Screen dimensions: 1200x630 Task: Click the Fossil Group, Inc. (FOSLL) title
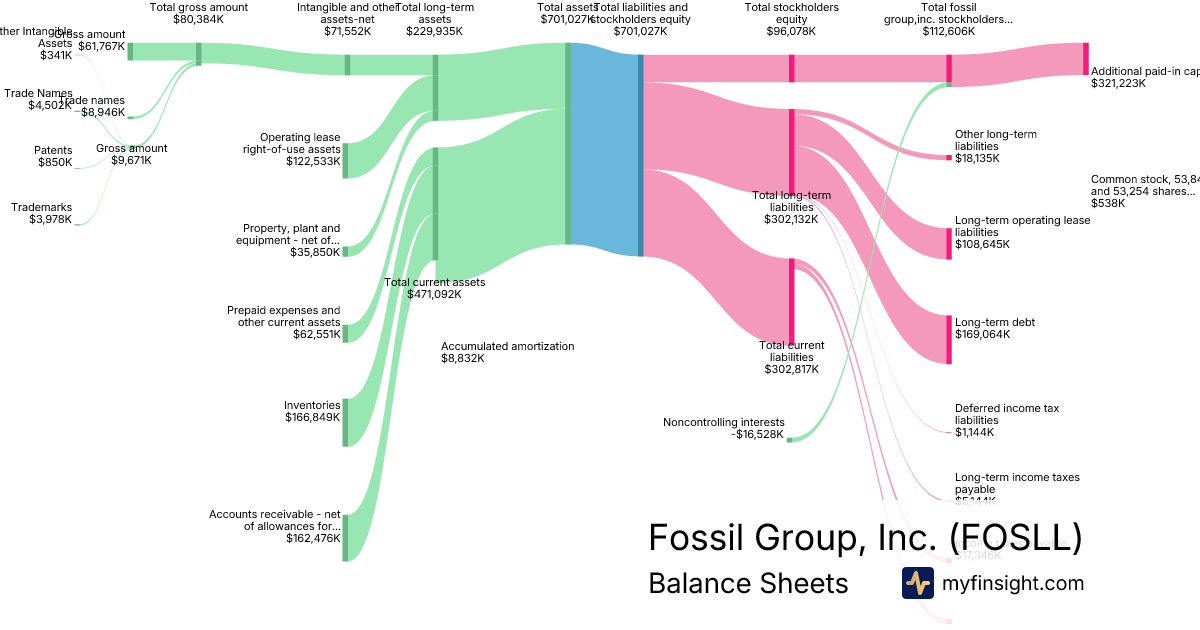(865, 538)
